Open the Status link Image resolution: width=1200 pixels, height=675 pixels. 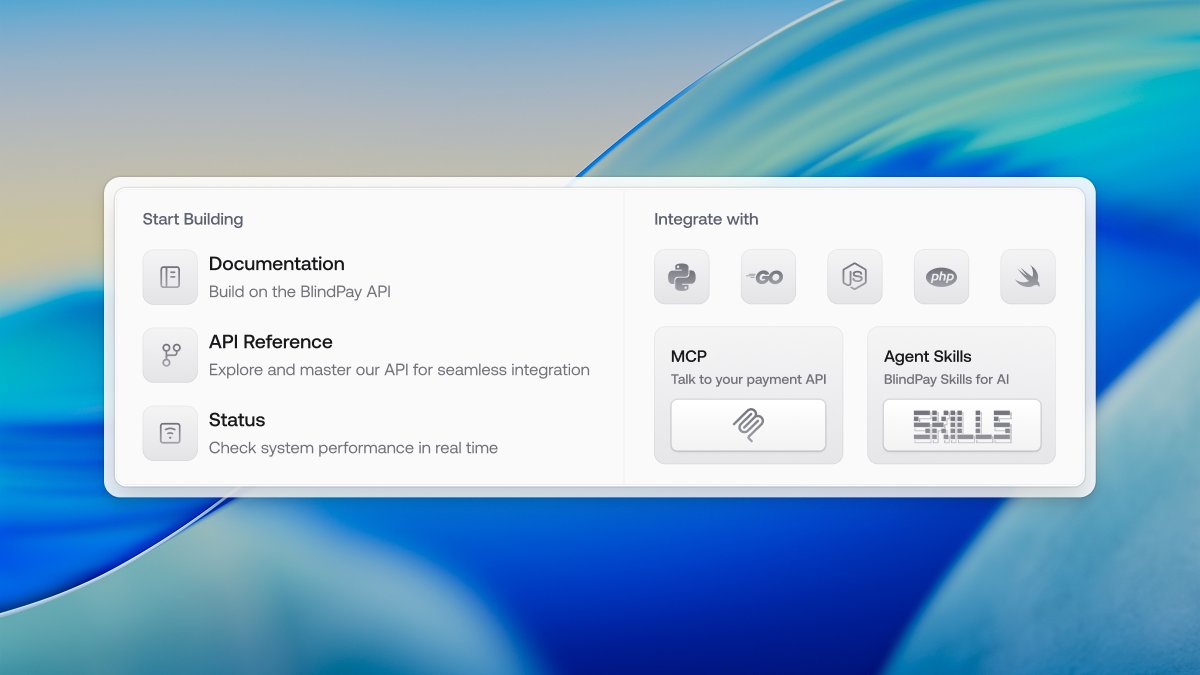(x=237, y=420)
